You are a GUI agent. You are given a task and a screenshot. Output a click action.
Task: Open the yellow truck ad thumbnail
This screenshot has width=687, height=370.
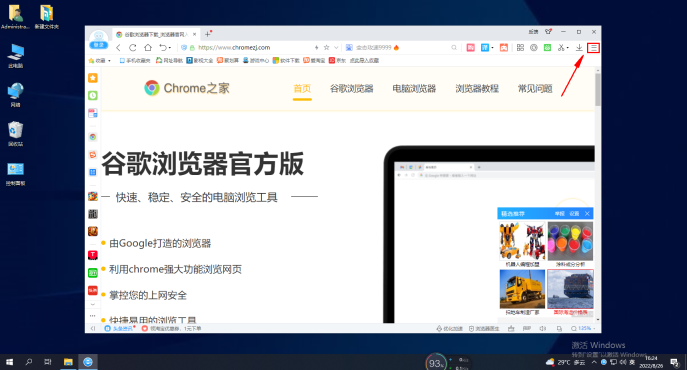[522, 289]
